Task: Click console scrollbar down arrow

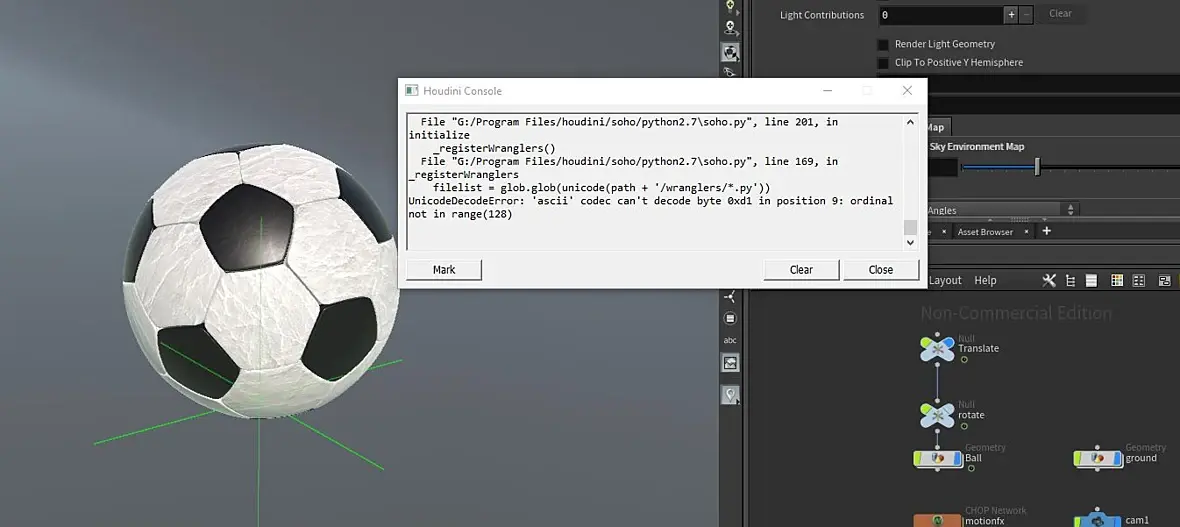Action: tap(911, 242)
